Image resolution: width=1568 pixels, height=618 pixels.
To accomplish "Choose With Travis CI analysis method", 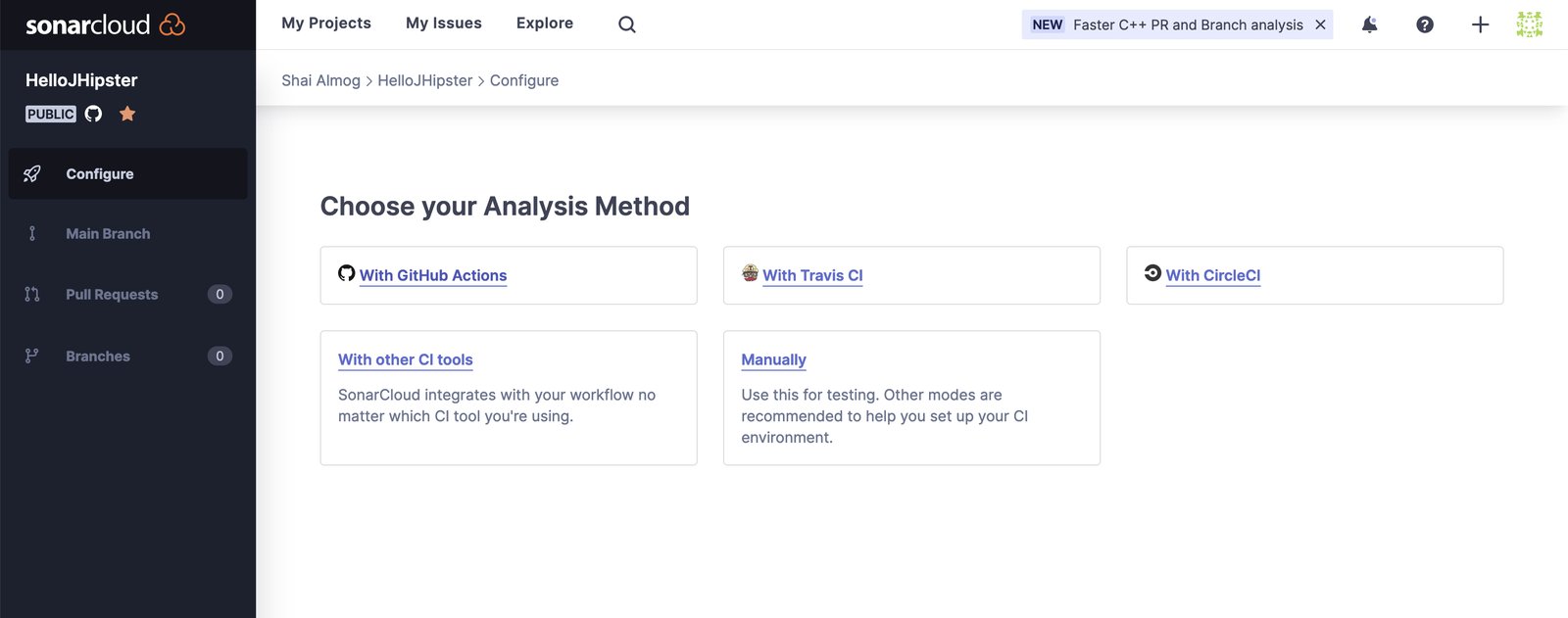I will coord(812,275).
